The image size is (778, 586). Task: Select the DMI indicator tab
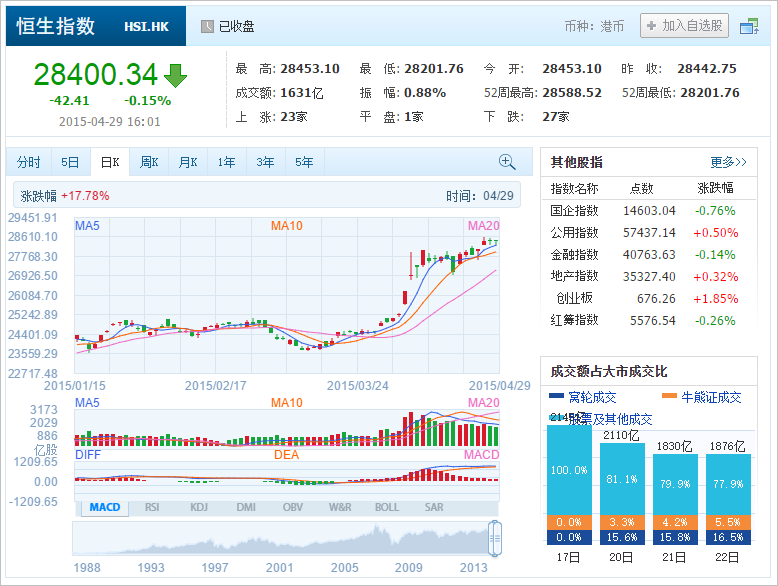[246, 507]
